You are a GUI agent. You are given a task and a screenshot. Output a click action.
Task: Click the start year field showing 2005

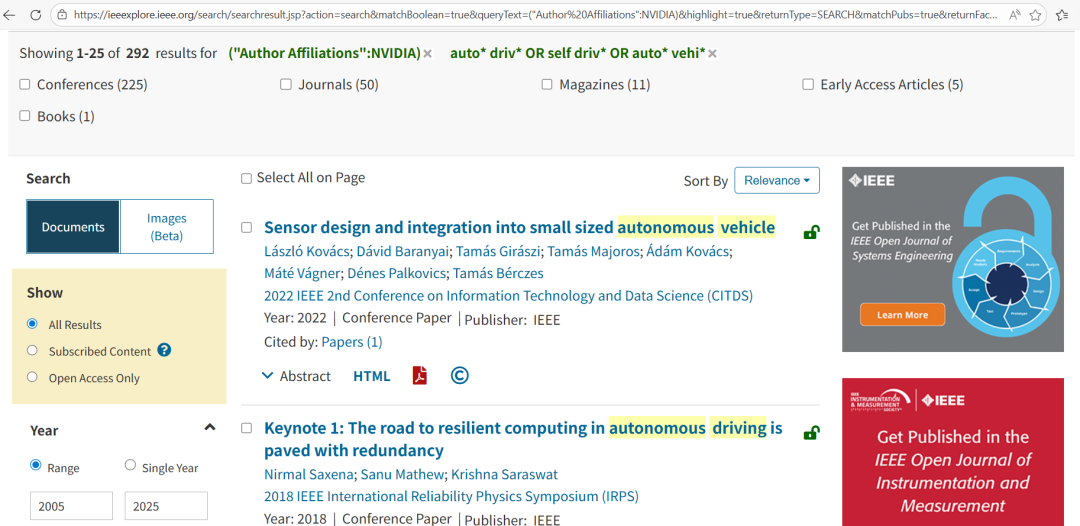[x=72, y=506]
